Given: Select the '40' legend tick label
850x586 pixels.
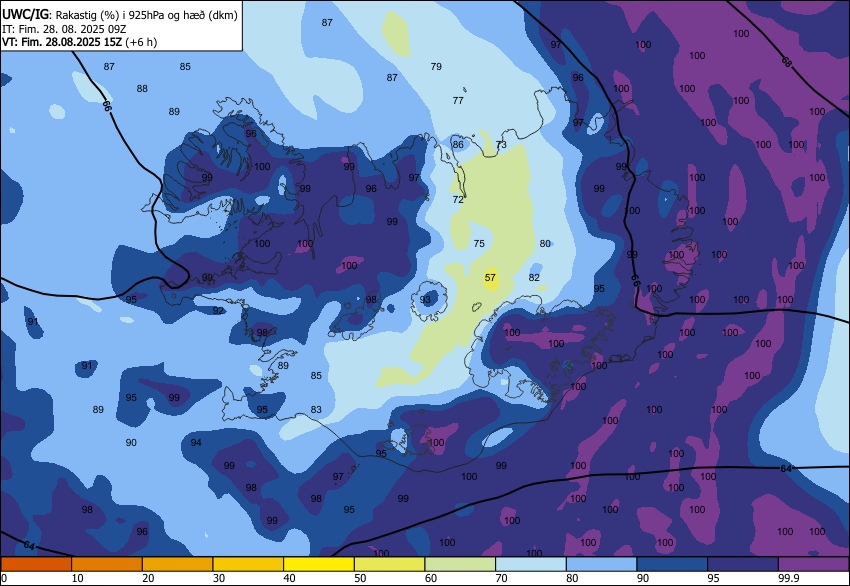Looking at the screenshot, I should pyautogui.click(x=289, y=578).
